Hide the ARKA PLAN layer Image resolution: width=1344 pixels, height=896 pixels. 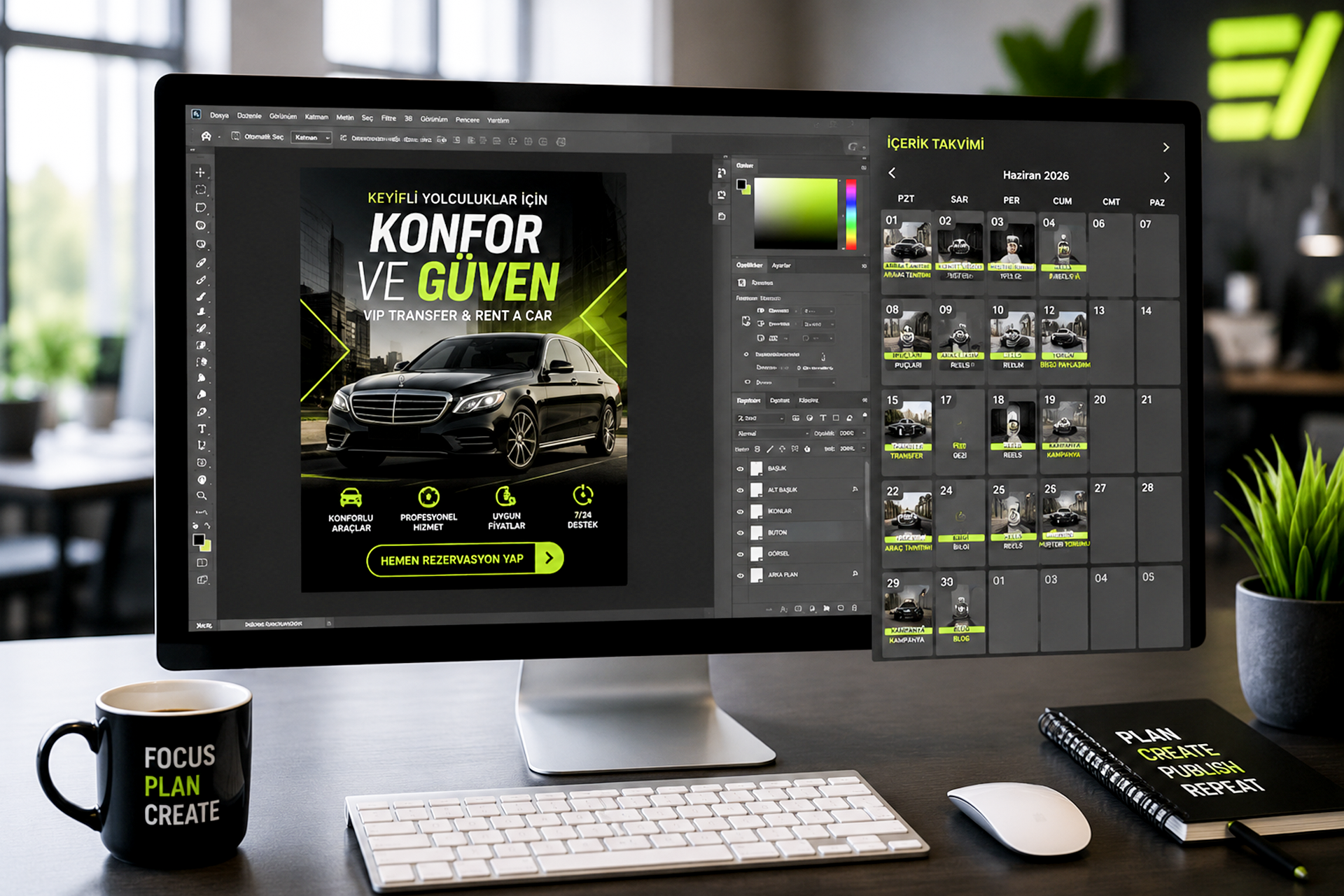coord(740,575)
